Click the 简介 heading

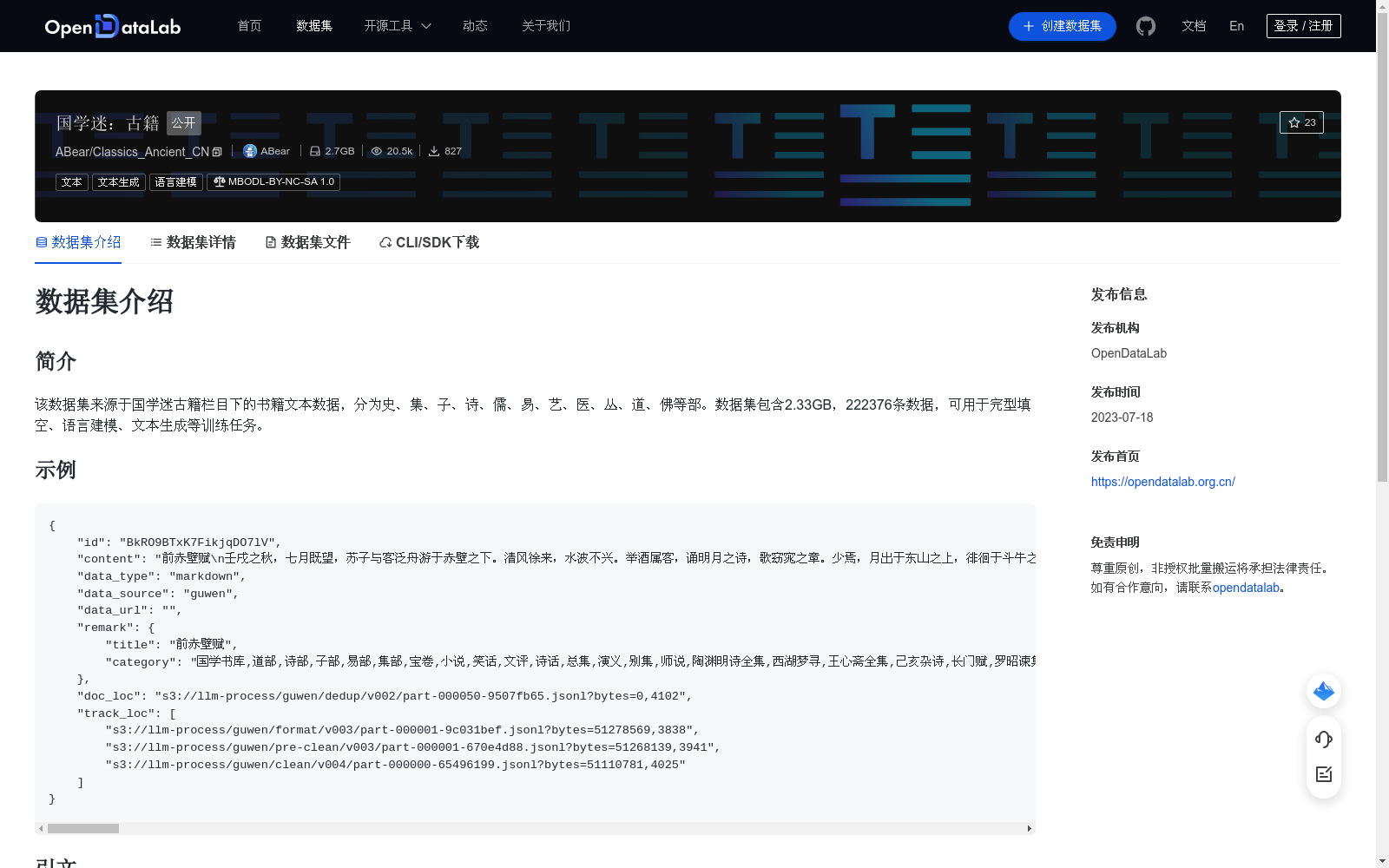(56, 361)
